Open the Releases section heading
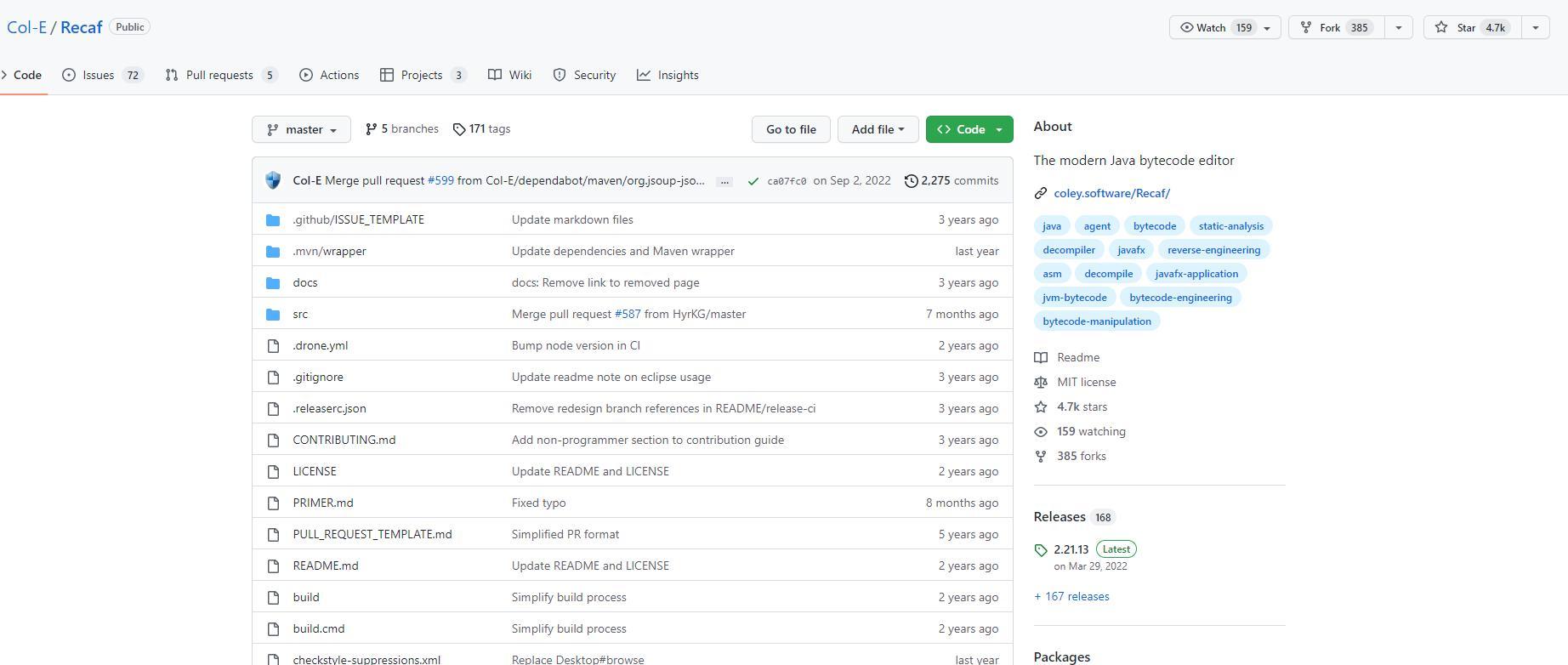The height and width of the screenshot is (665, 1568). (1060, 517)
